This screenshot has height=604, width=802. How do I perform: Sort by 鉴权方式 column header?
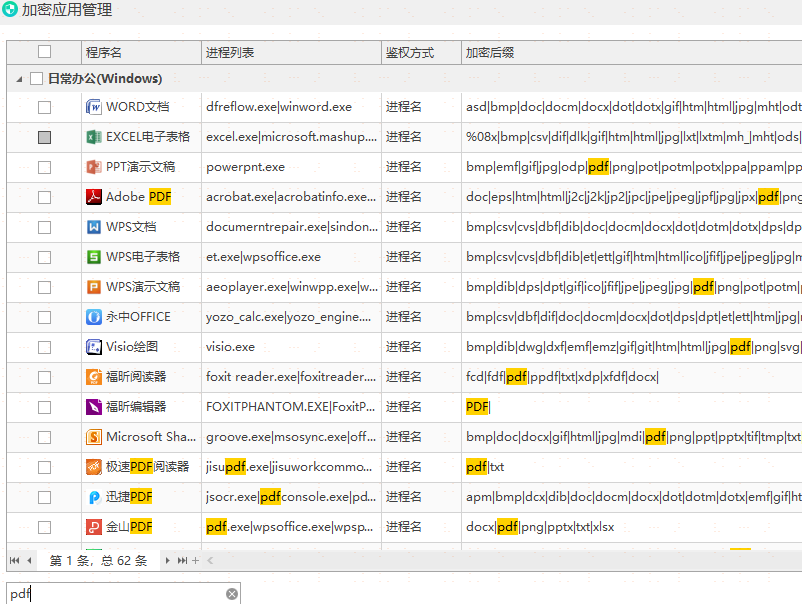click(x=421, y=52)
